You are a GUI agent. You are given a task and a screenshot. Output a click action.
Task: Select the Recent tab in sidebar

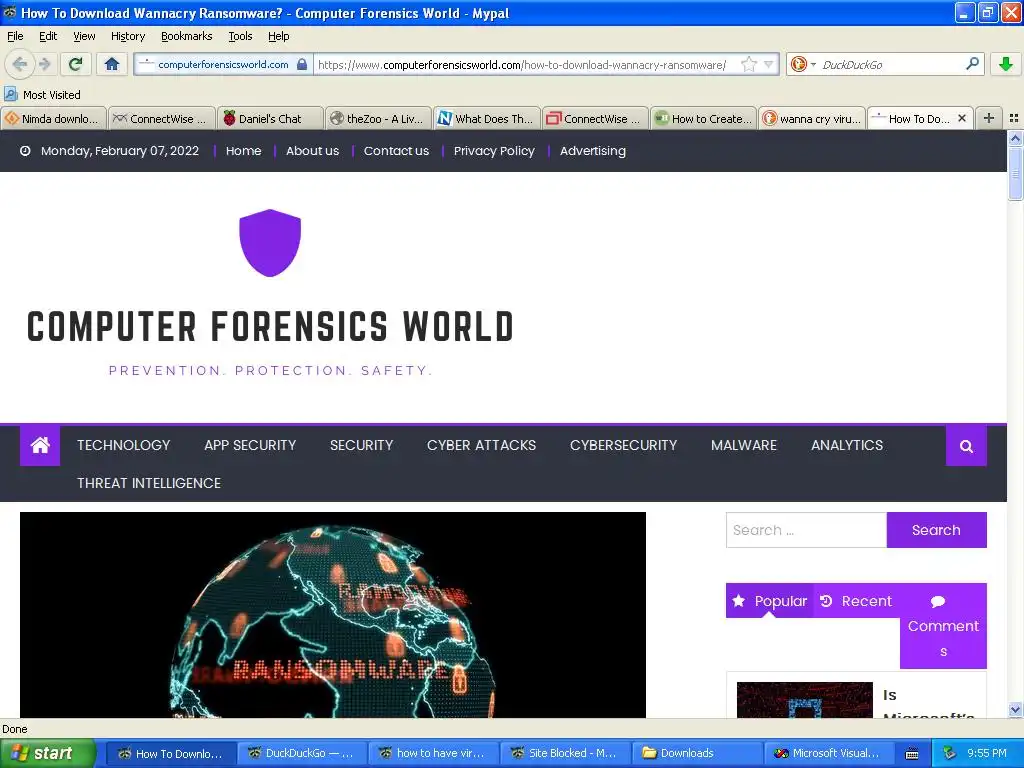click(856, 601)
